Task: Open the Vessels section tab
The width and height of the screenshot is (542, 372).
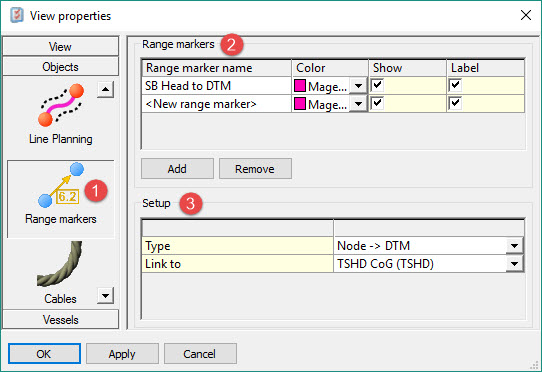Action: 60,319
